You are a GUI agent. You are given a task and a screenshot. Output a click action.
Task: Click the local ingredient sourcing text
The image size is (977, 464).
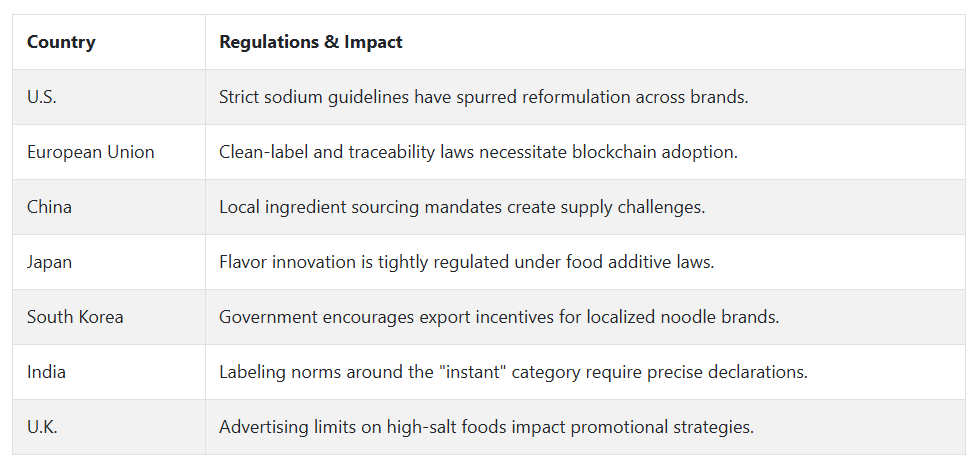coord(462,207)
